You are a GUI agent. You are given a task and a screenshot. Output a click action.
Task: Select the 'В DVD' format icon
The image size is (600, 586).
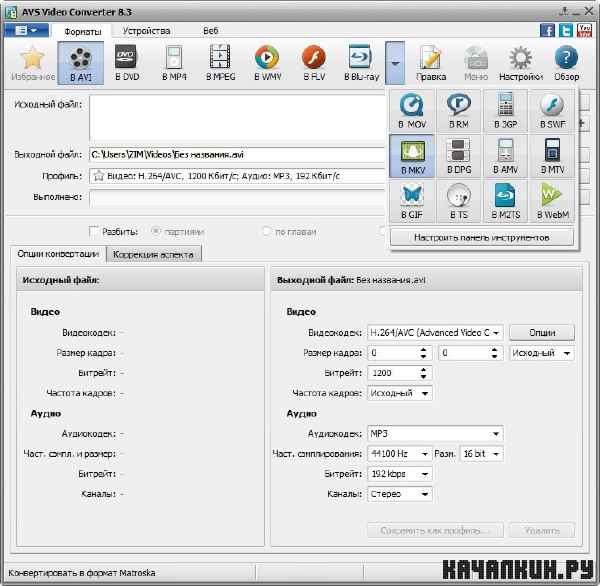click(x=127, y=64)
